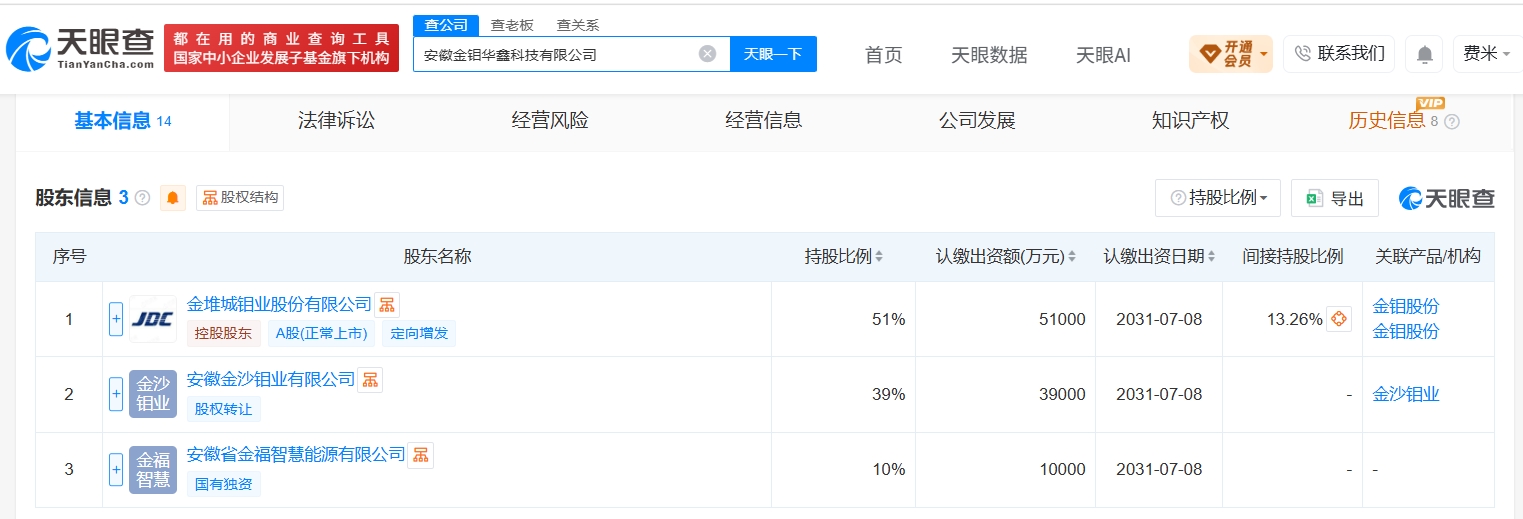Screen dimensions: 1523x519
Task: Clear the search box with the X icon
Action: click(707, 54)
